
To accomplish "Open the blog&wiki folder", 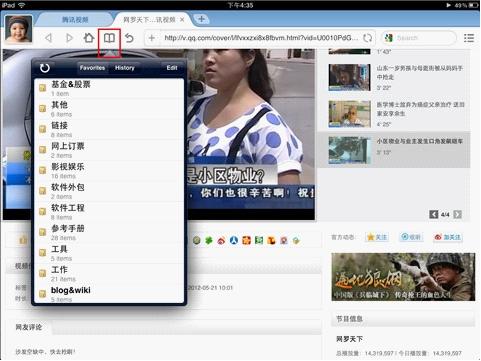I will 109,294.
